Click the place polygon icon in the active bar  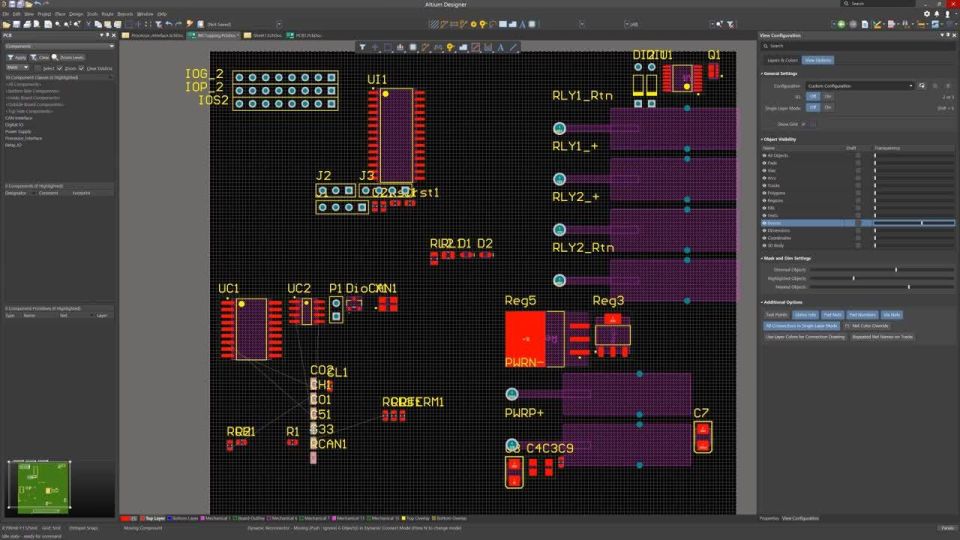[x=463, y=47]
